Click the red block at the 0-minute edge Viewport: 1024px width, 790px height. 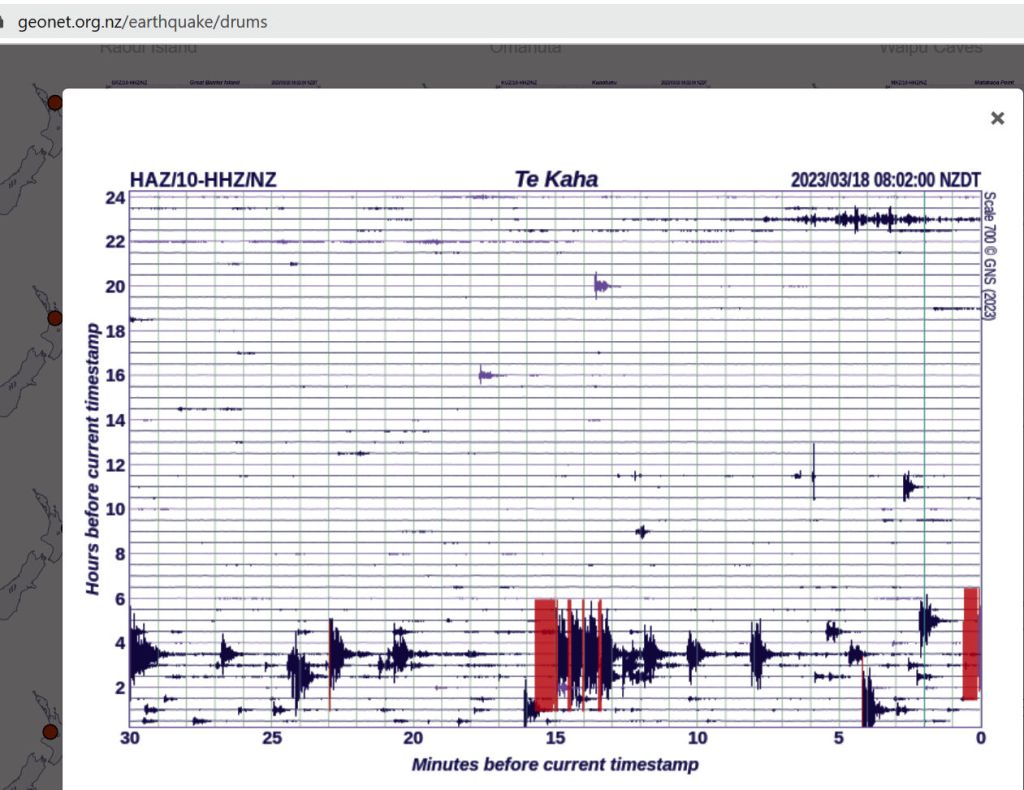(970, 643)
